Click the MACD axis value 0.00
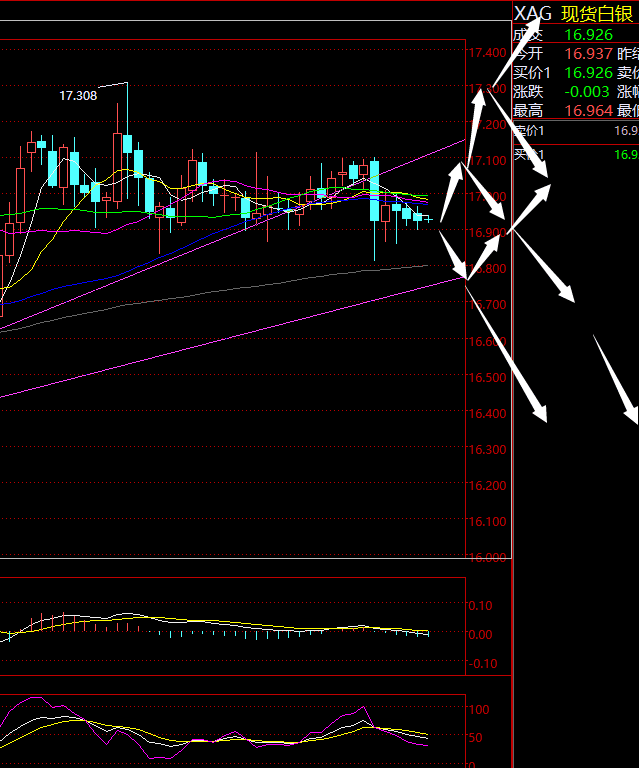Viewport: 639px width, 768px height. pos(480,634)
